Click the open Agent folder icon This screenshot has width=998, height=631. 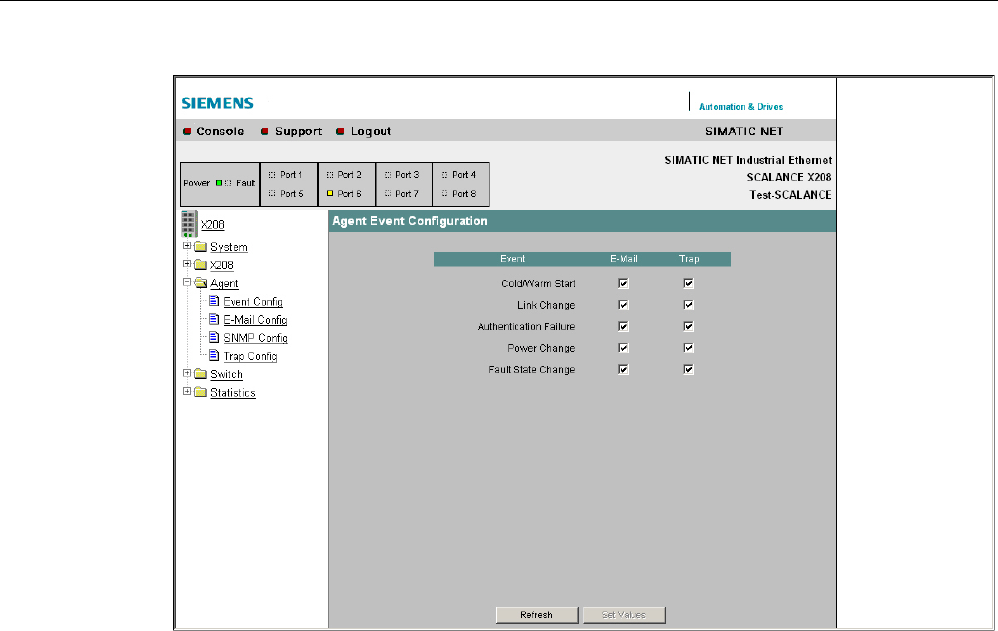pyautogui.click(x=200, y=283)
